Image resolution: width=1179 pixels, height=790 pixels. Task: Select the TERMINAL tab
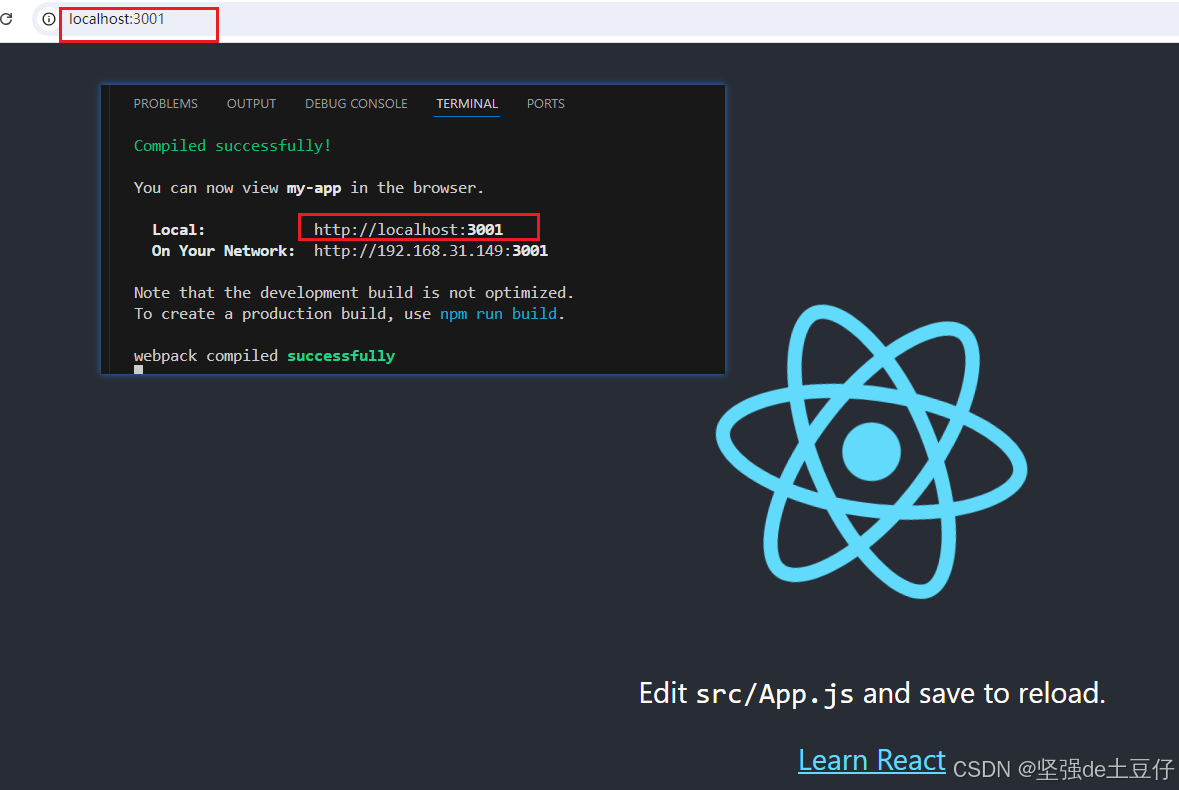click(467, 104)
